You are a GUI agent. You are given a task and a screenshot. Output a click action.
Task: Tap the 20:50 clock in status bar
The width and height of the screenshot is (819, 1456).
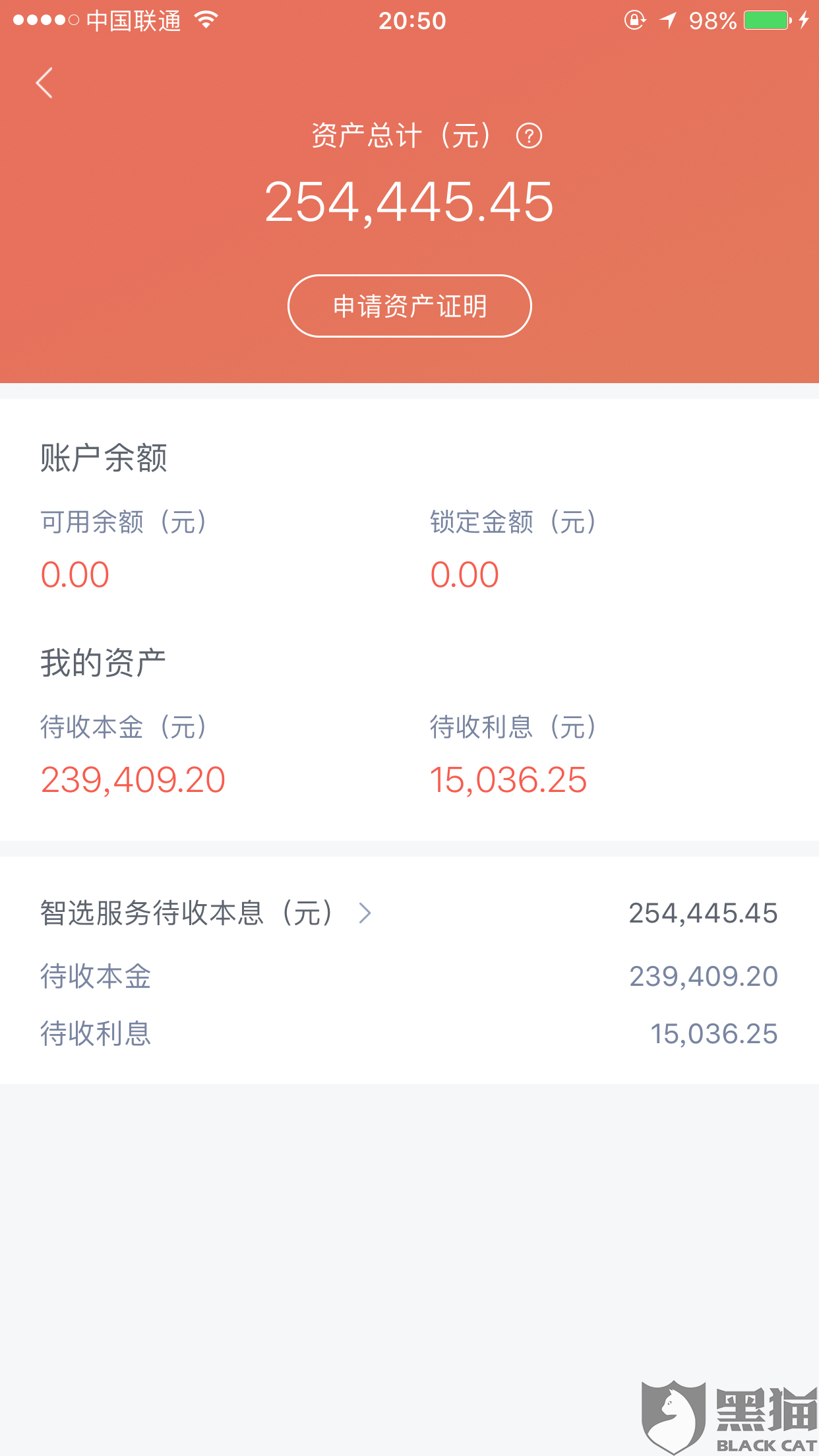[x=412, y=21]
